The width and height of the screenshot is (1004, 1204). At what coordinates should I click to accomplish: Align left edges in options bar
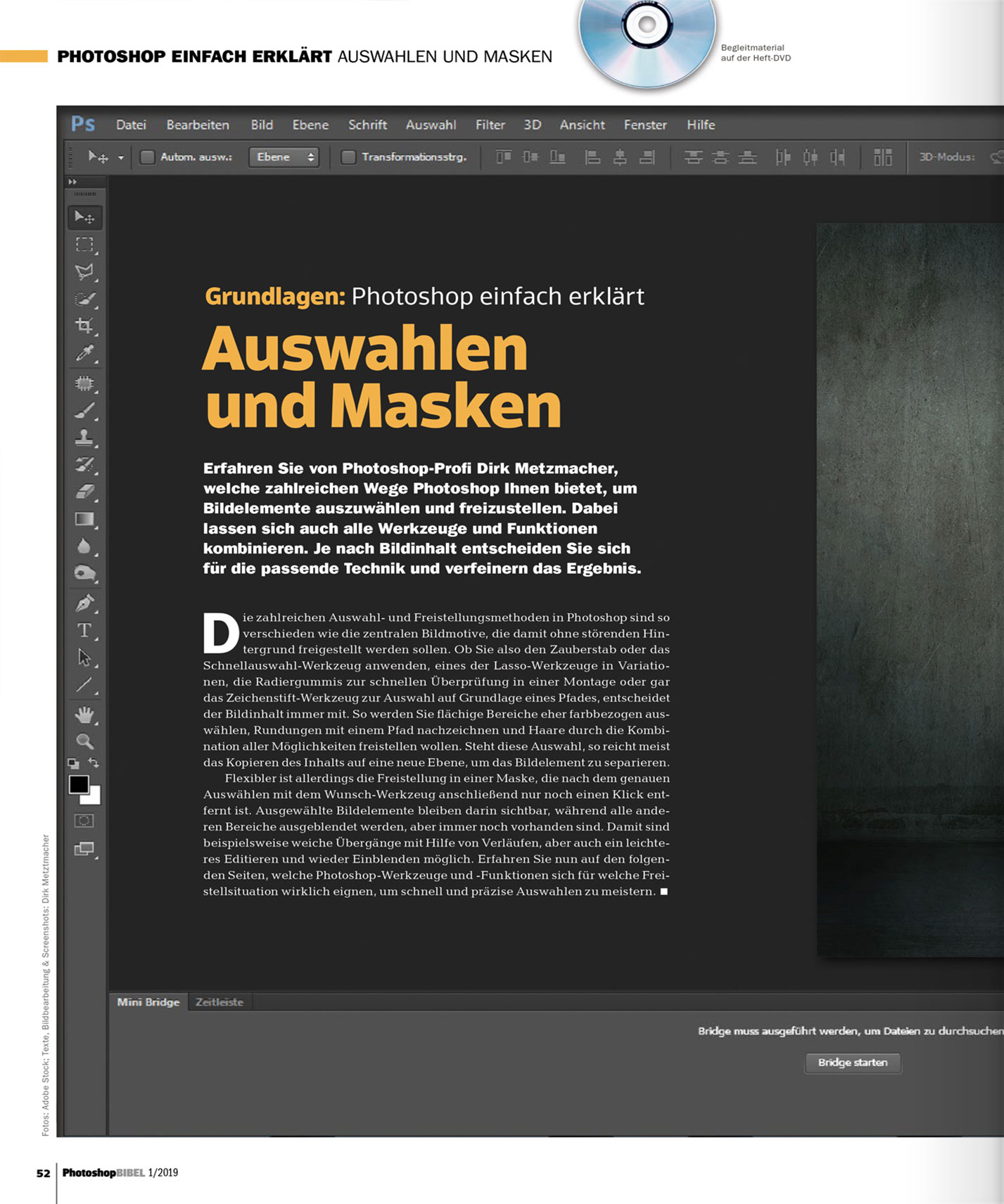click(592, 157)
